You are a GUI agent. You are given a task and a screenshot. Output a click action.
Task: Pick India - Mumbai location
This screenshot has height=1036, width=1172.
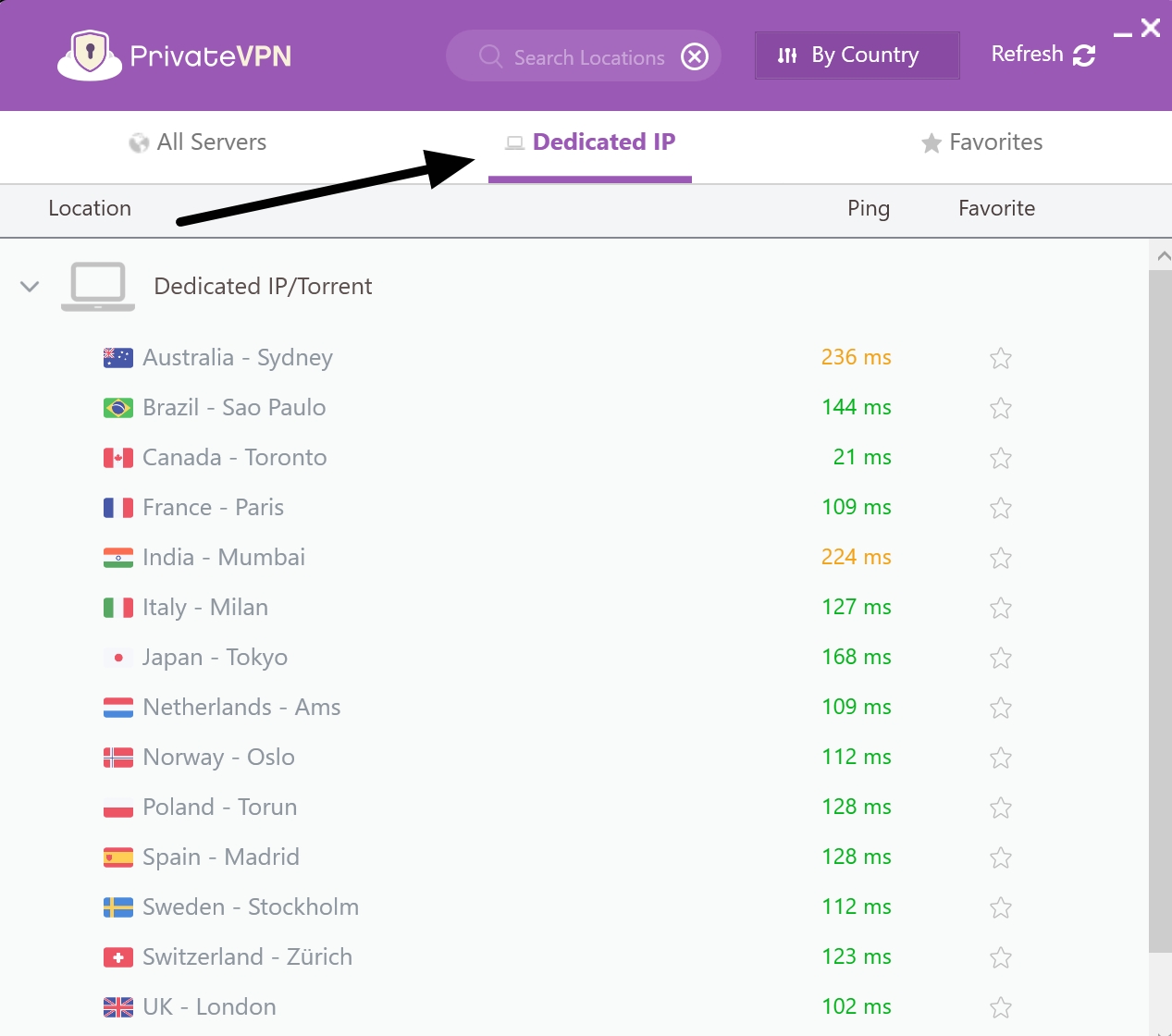click(x=224, y=558)
